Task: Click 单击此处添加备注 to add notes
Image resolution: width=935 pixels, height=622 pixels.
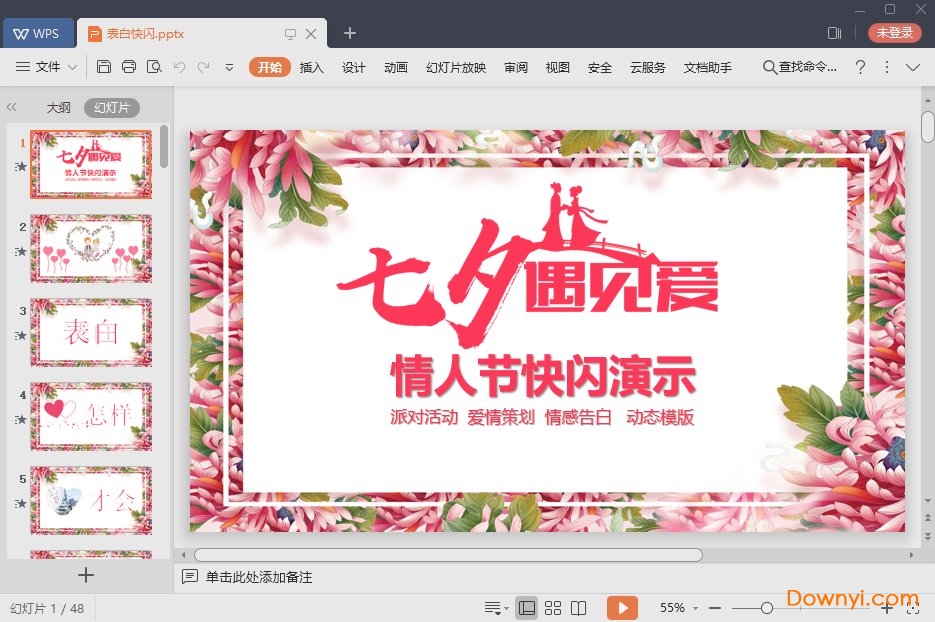Action: (x=259, y=577)
